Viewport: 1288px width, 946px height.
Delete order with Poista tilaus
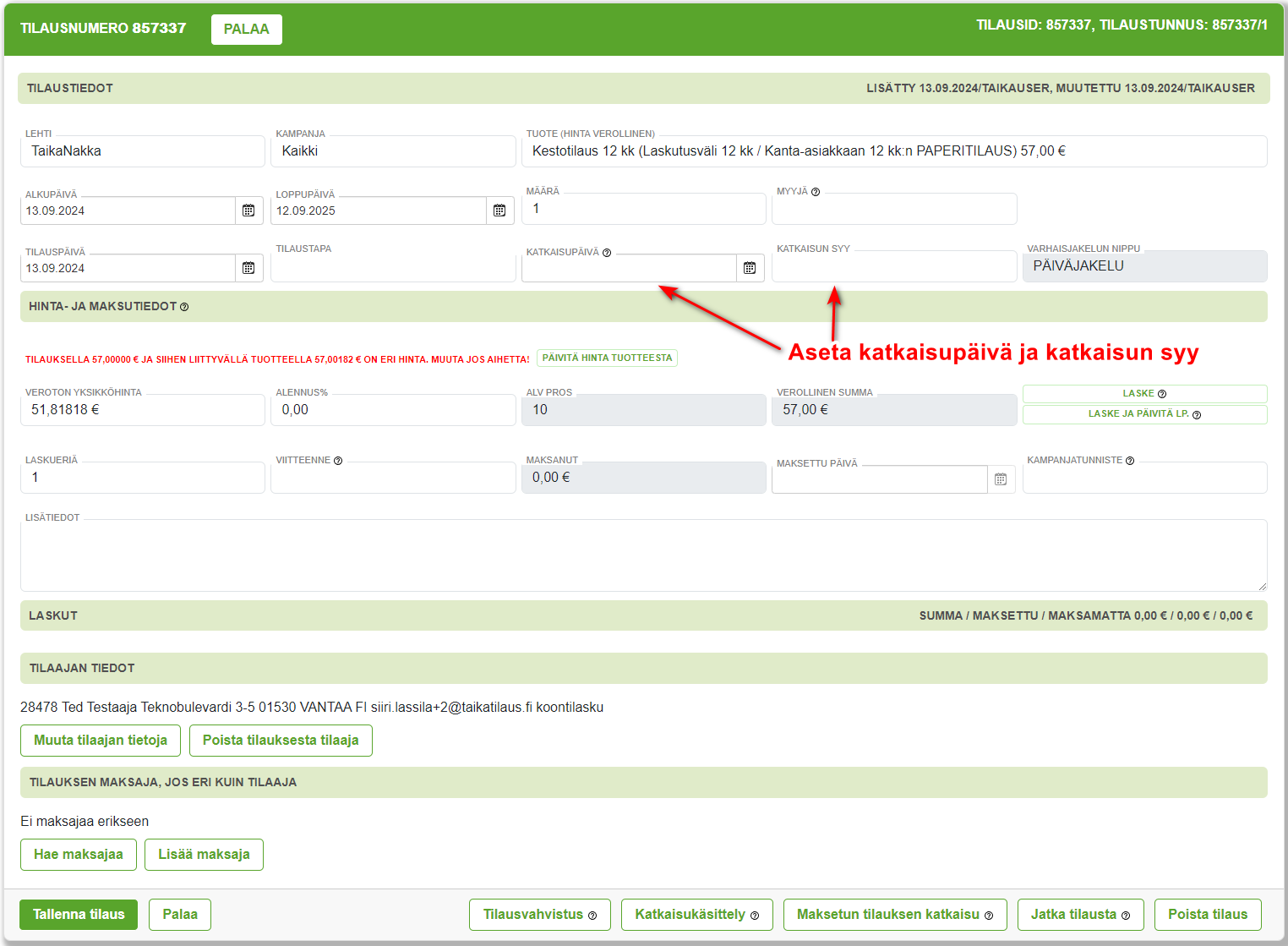(1208, 915)
